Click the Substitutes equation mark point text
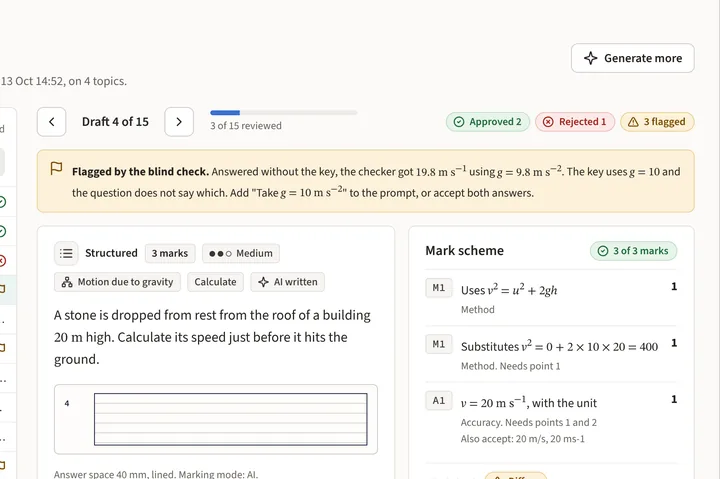Viewport: 720px width, 479px height. 559,347
